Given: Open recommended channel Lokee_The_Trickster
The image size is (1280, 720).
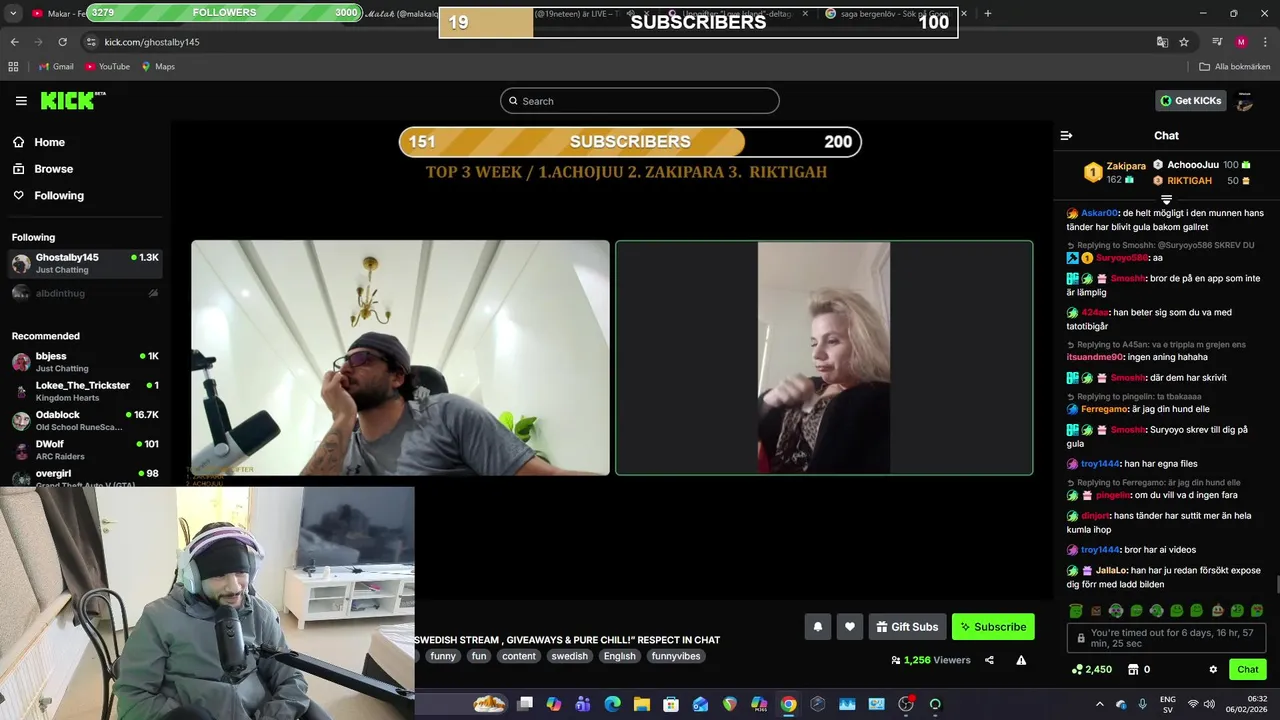Looking at the screenshot, I should [85, 391].
